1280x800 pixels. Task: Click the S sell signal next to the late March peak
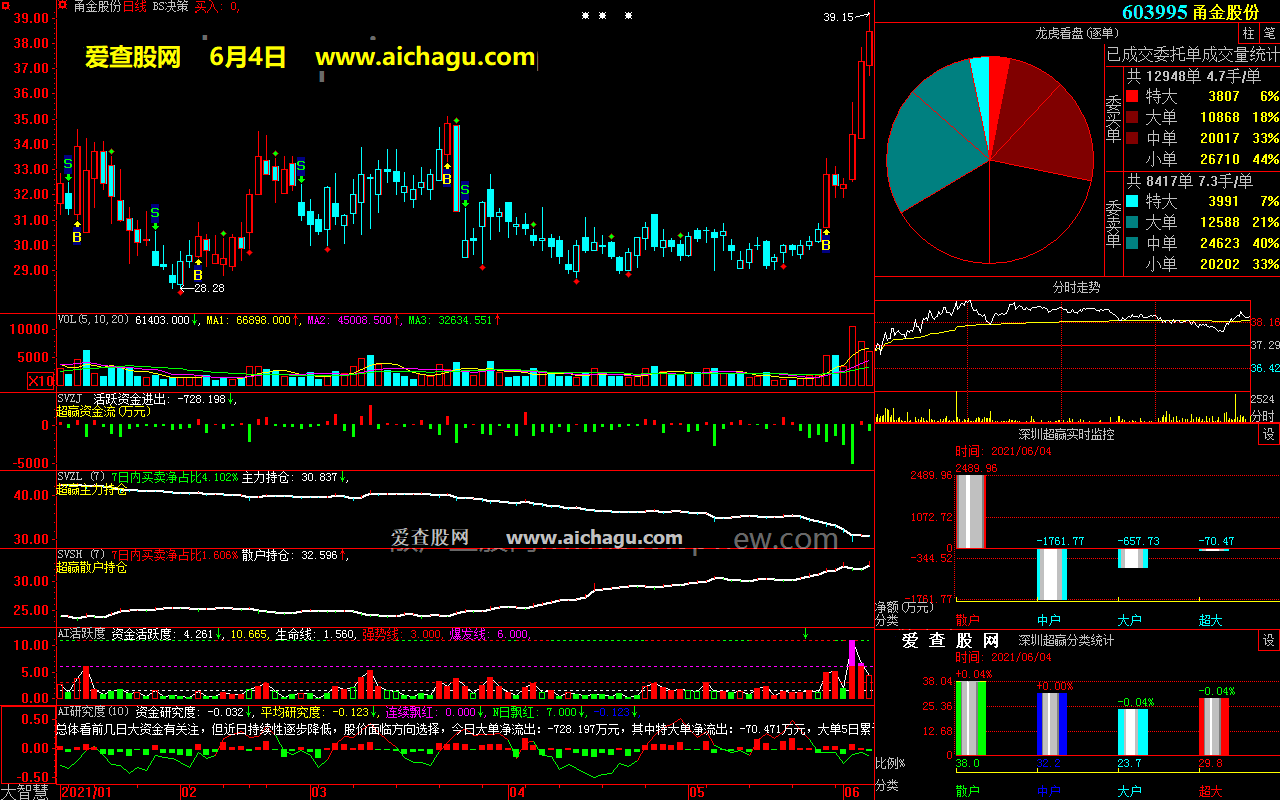[465, 190]
